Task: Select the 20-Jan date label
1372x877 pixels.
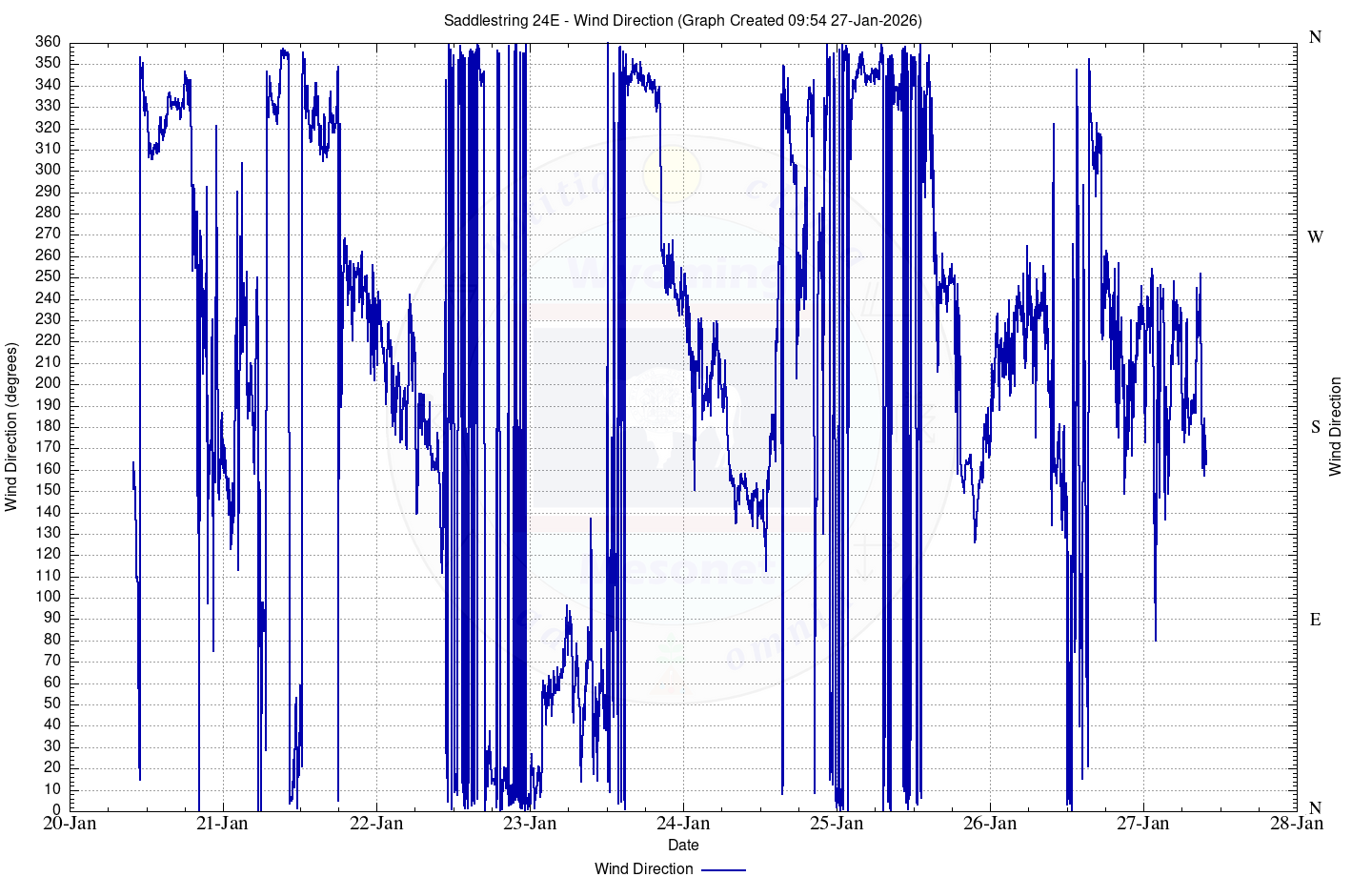Action: coord(70,824)
